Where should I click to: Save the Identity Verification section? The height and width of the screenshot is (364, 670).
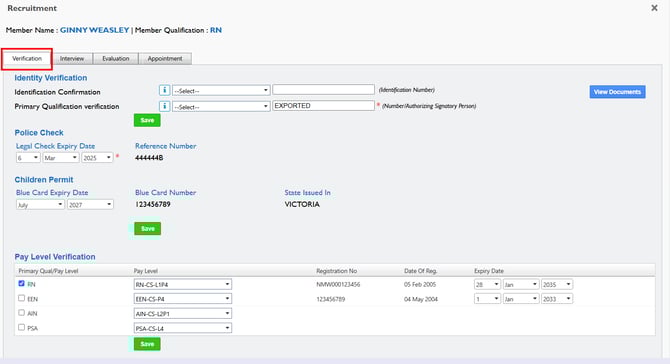(x=147, y=120)
